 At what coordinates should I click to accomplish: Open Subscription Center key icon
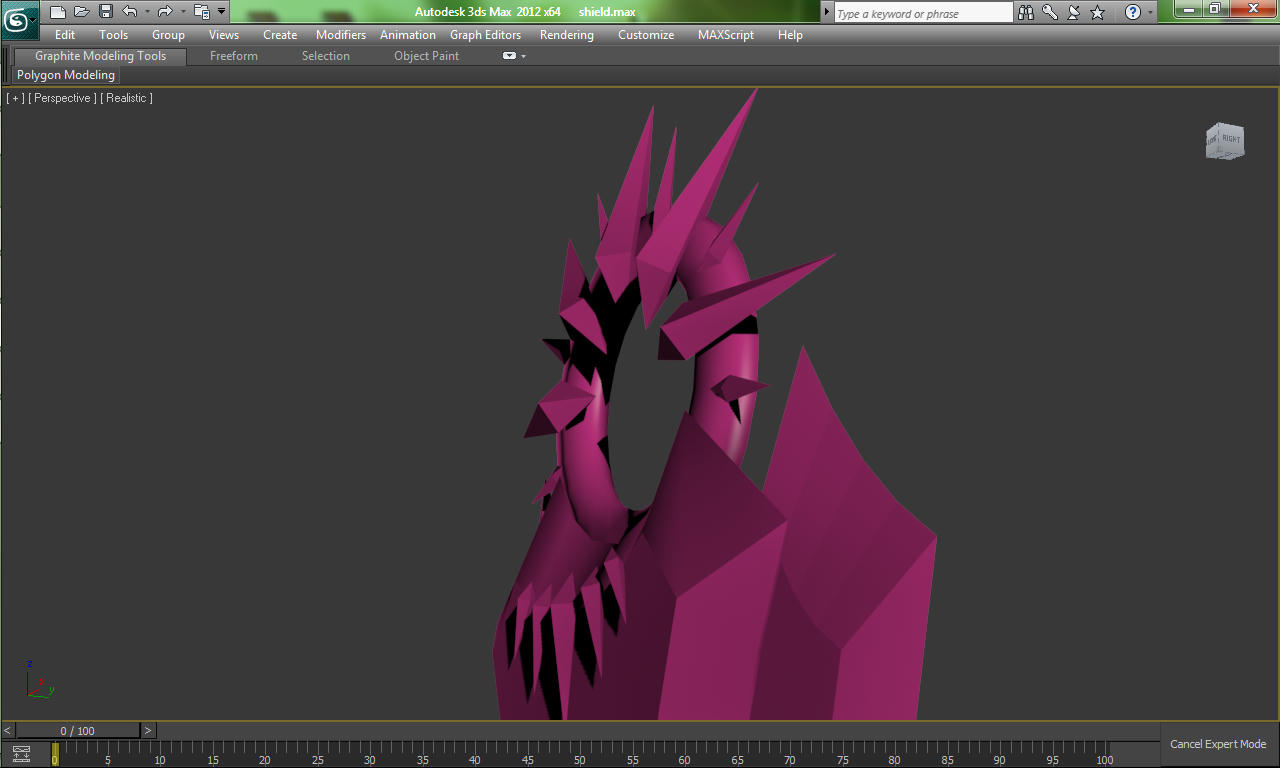1050,12
